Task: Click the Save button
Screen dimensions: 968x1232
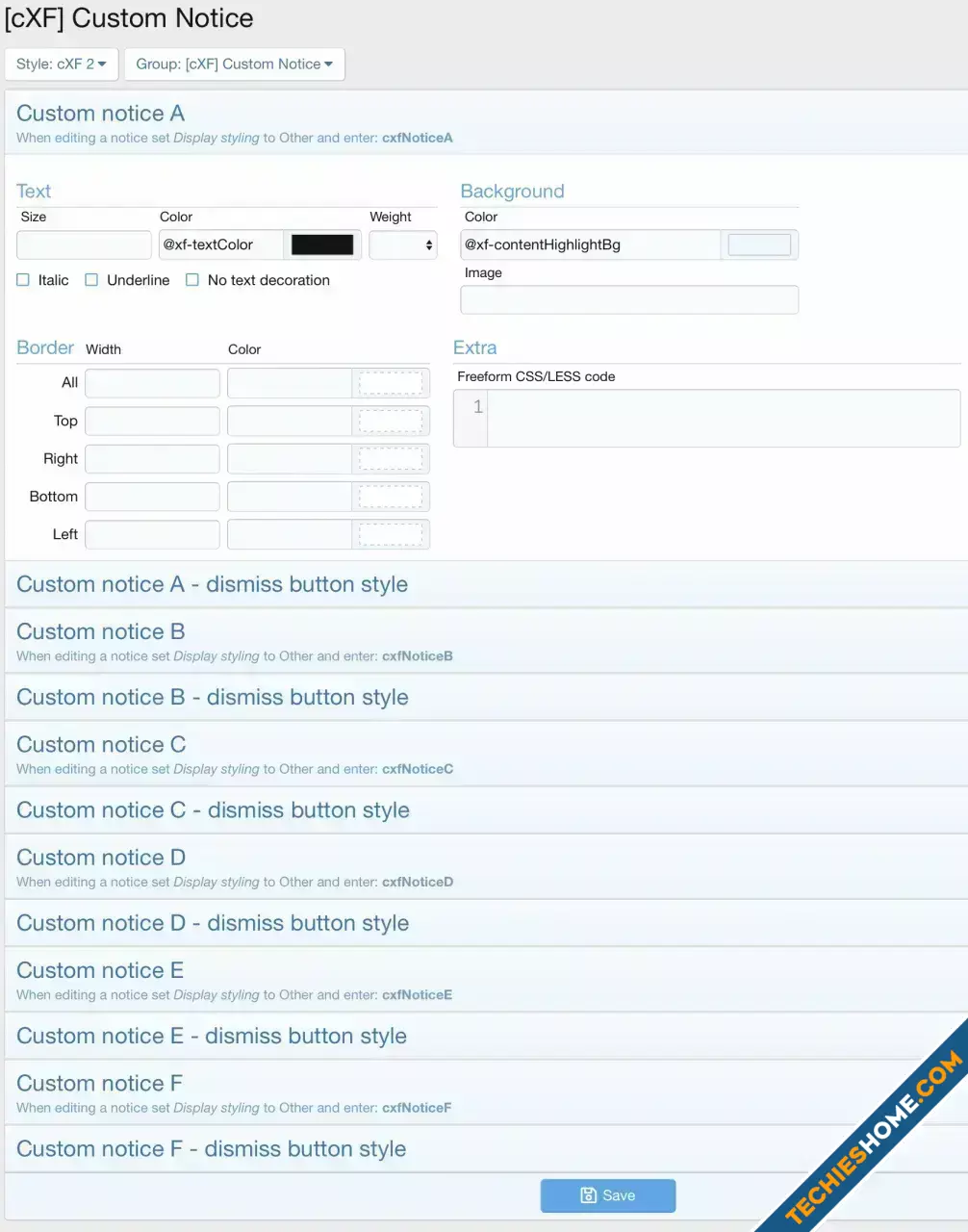Action: pos(608,1195)
